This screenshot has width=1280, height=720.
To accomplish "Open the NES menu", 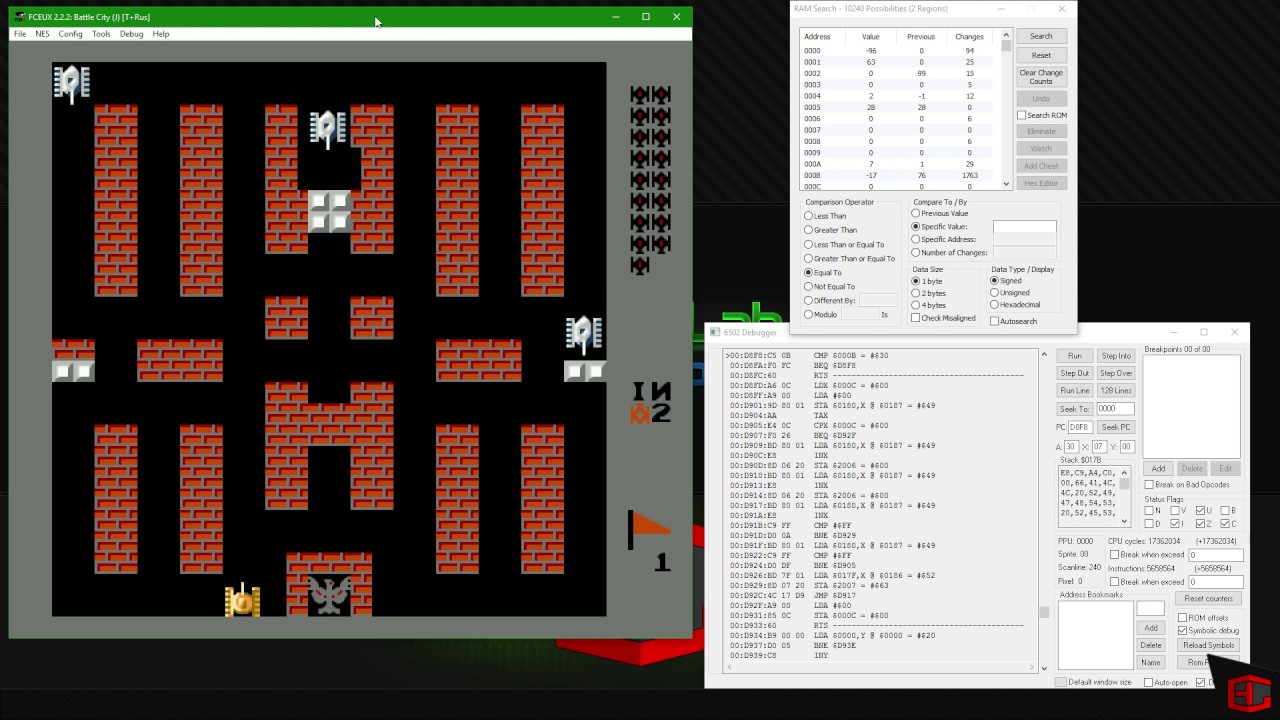I will (x=42, y=34).
